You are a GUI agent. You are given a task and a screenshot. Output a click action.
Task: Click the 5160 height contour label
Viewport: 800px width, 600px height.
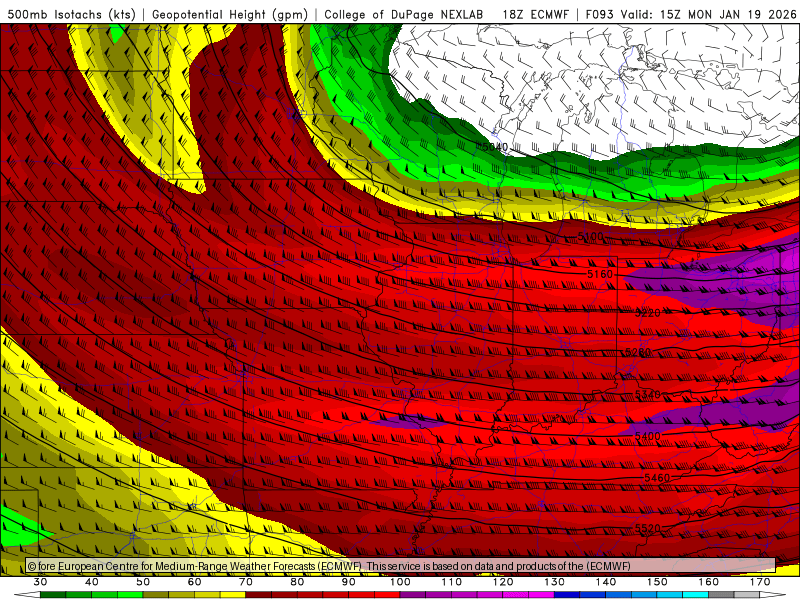point(599,274)
